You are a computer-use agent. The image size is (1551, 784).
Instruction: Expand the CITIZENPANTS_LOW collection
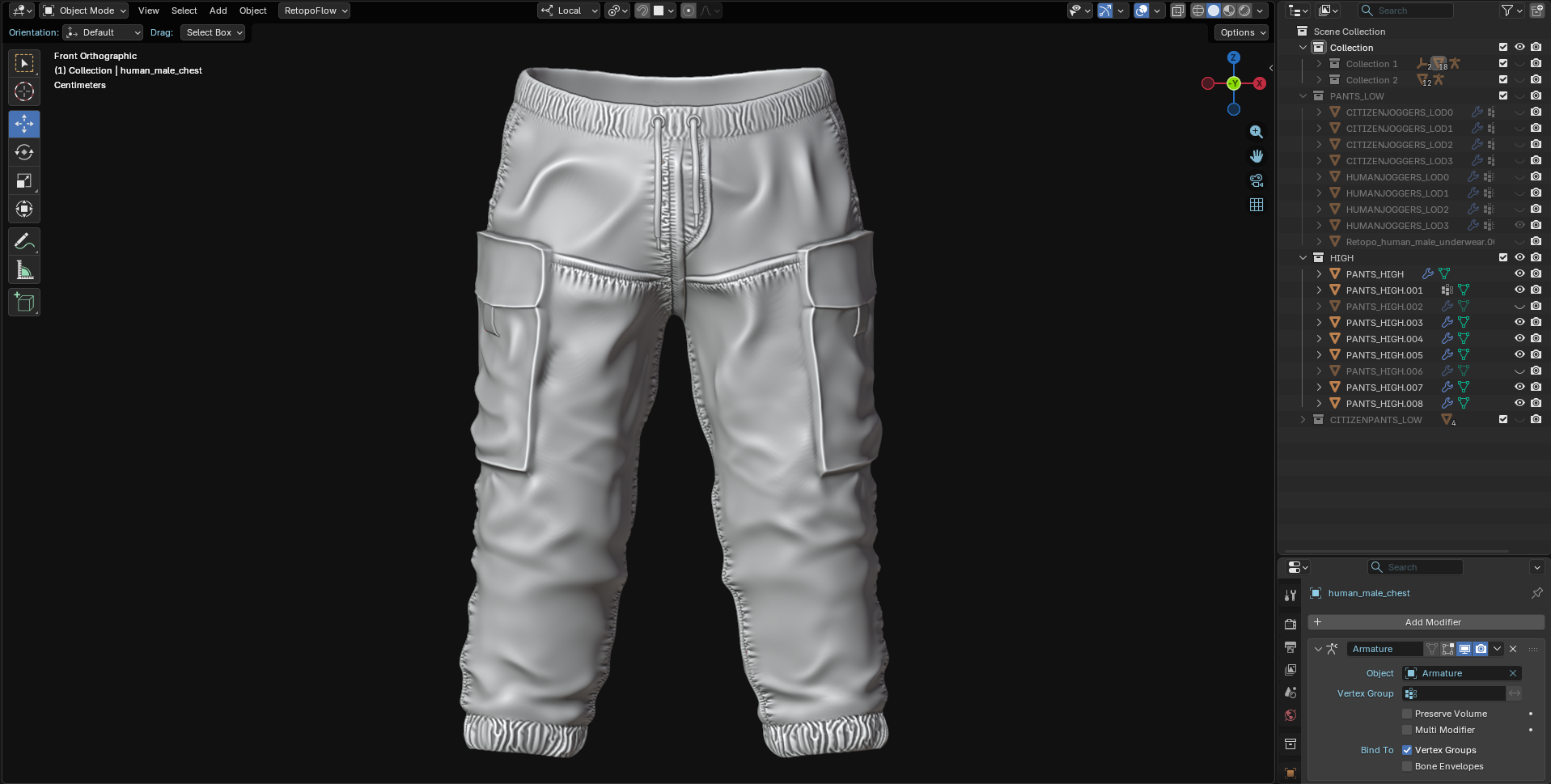coord(1303,419)
